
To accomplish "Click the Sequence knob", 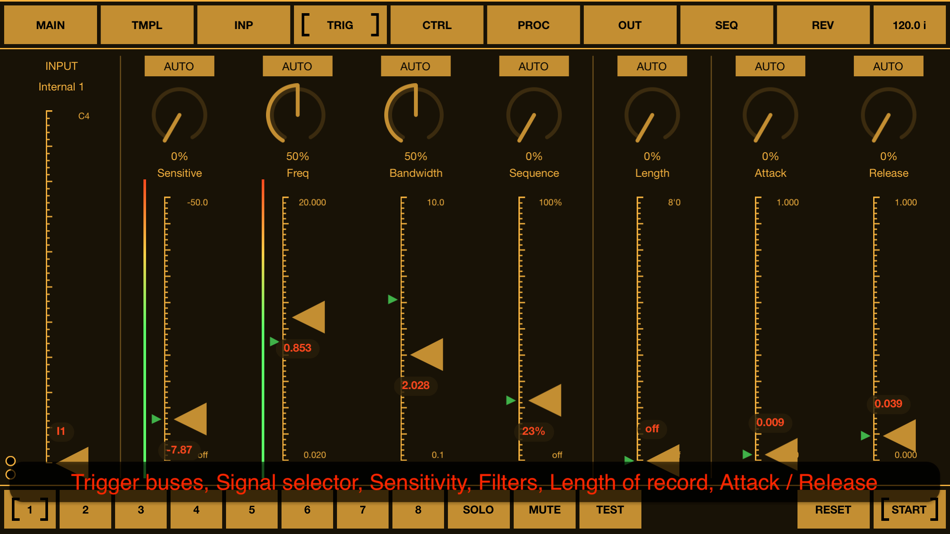I will [x=534, y=115].
